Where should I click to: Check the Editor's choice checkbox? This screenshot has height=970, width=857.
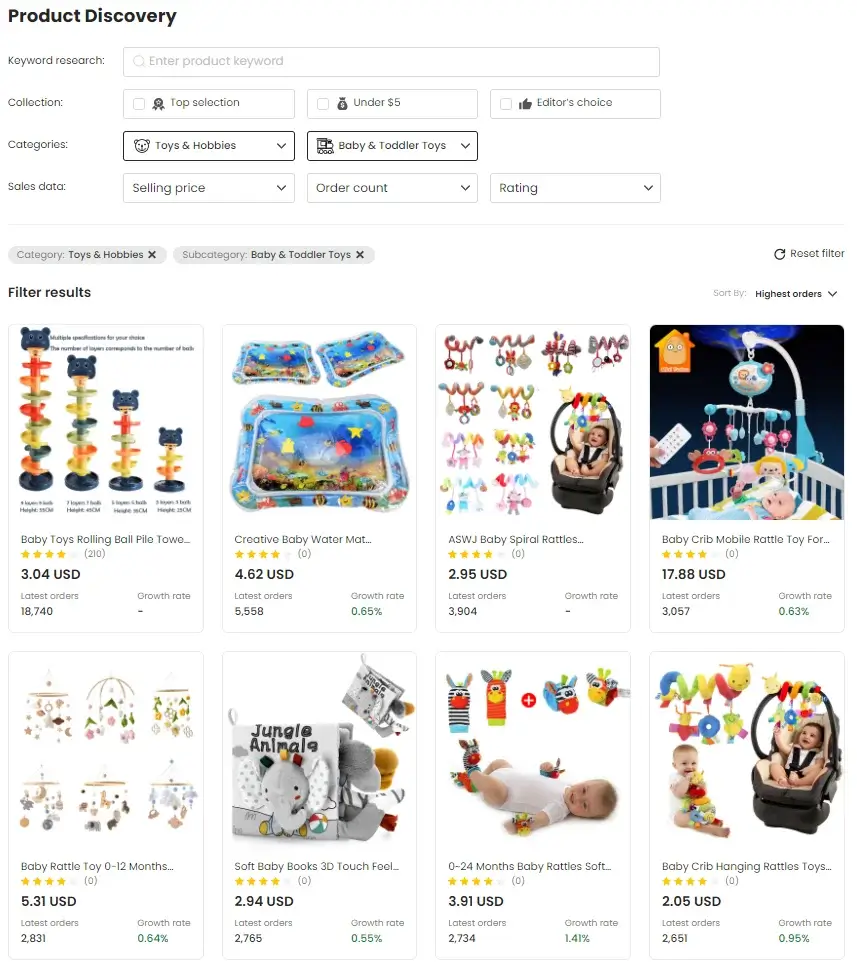[x=506, y=104]
